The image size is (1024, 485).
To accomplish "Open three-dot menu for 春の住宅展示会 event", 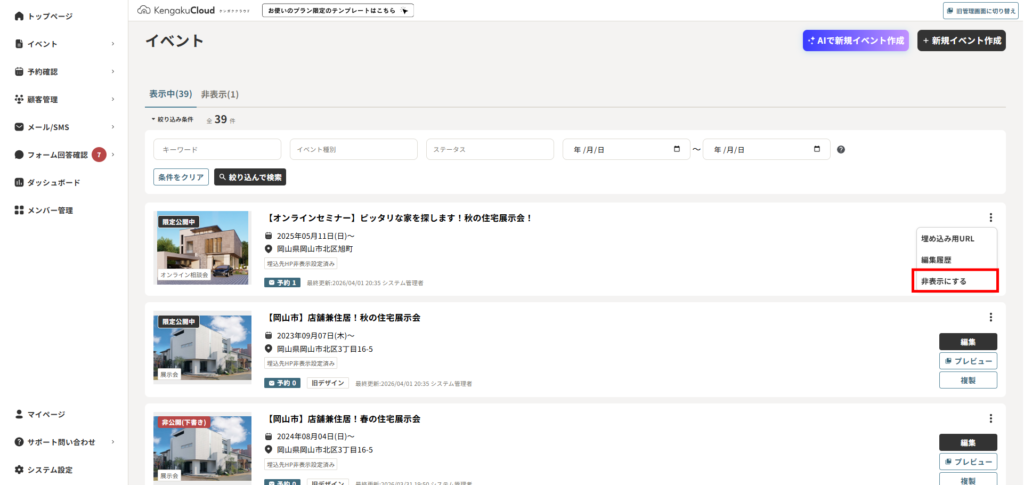I will [990, 418].
